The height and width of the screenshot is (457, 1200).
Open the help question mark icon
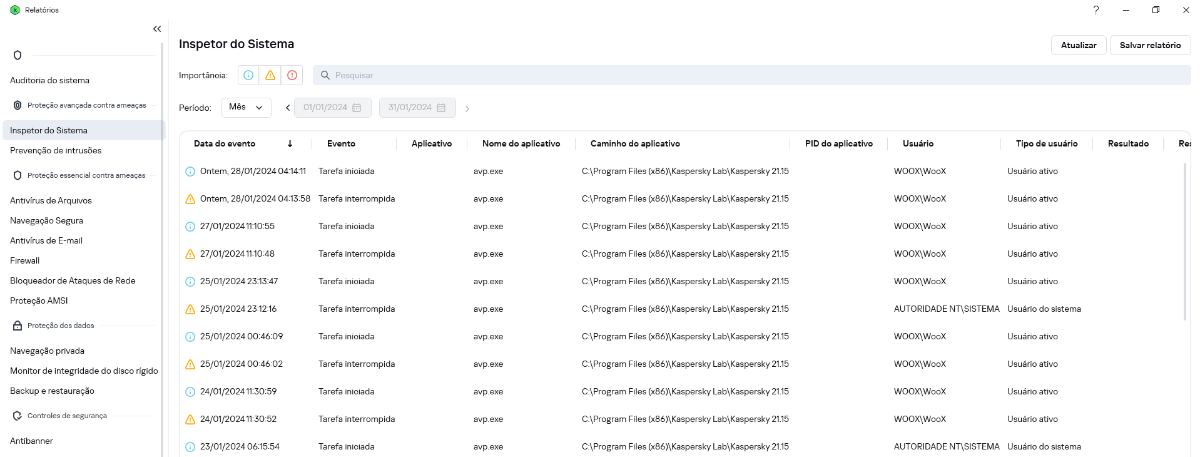[1096, 10]
